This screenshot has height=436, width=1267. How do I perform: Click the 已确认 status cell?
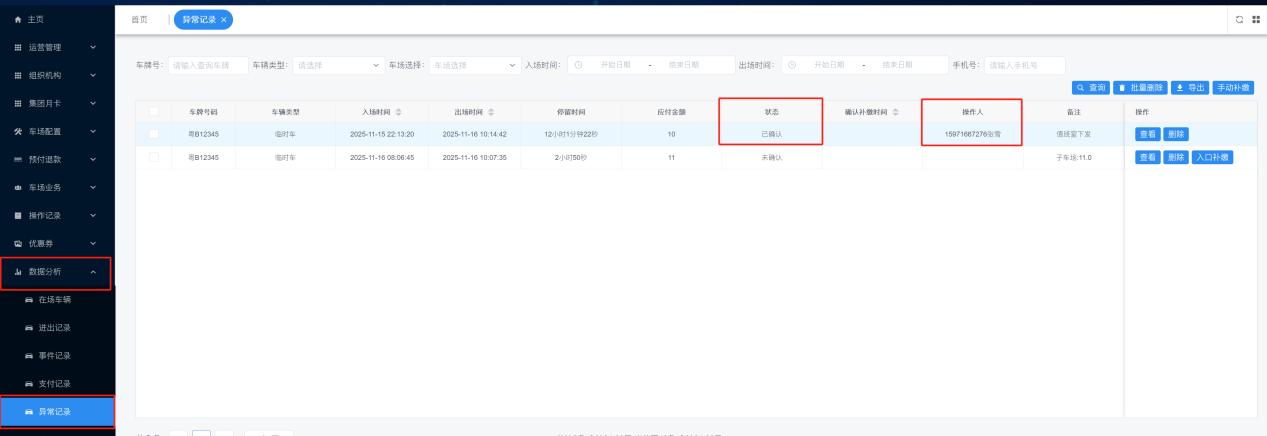point(771,134)
